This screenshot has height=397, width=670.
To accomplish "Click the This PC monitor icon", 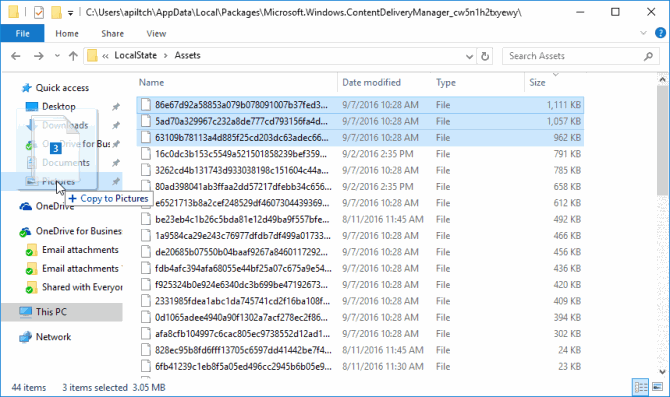I will (25, 312).
